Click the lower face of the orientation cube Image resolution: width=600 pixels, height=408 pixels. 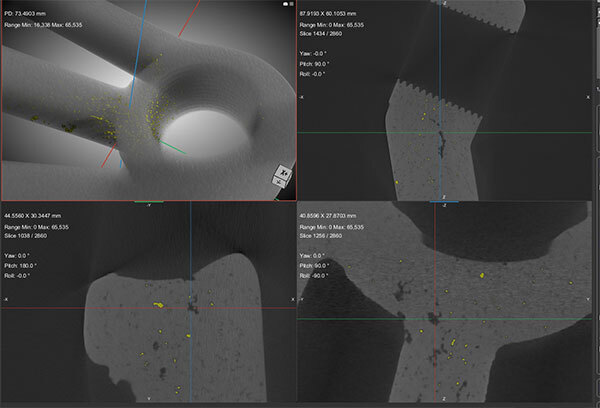(279, 182)
